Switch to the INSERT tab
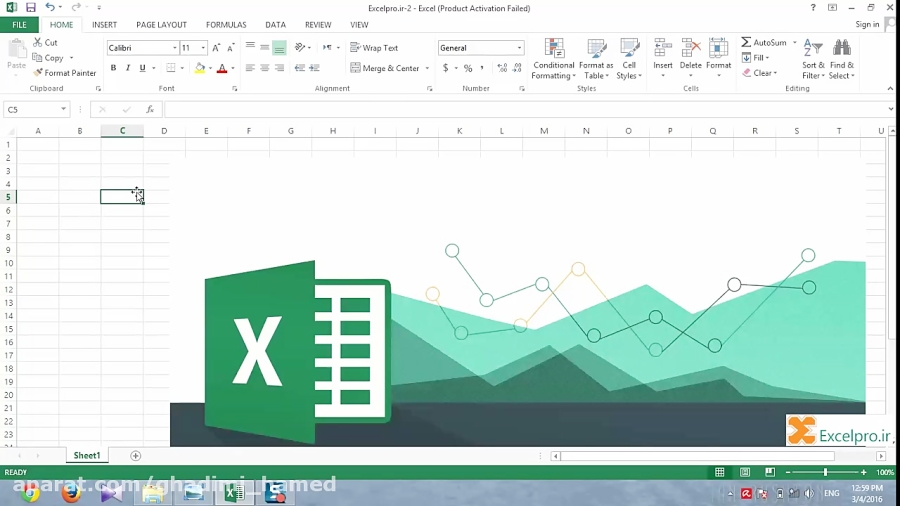Viewport: 900px width, 506px height. [104, 25]
